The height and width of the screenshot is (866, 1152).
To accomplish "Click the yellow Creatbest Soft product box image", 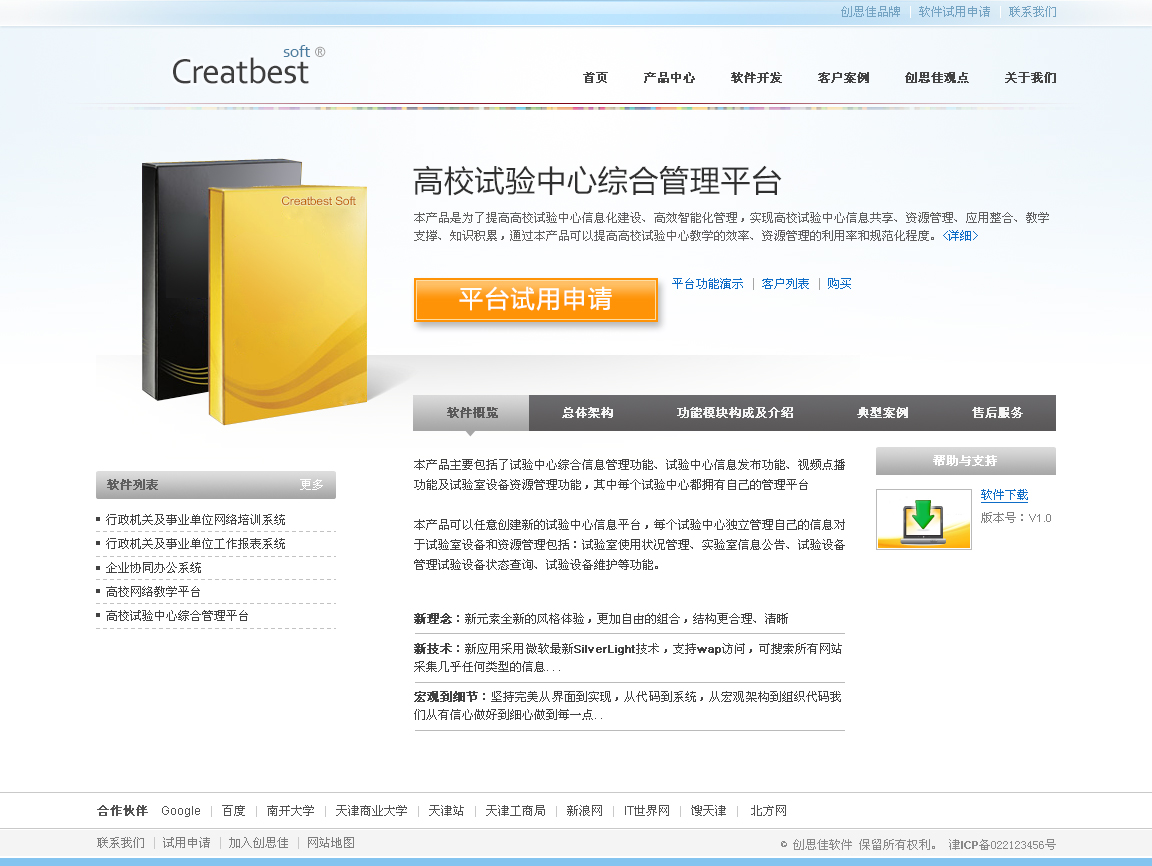I will pos(285,305).
